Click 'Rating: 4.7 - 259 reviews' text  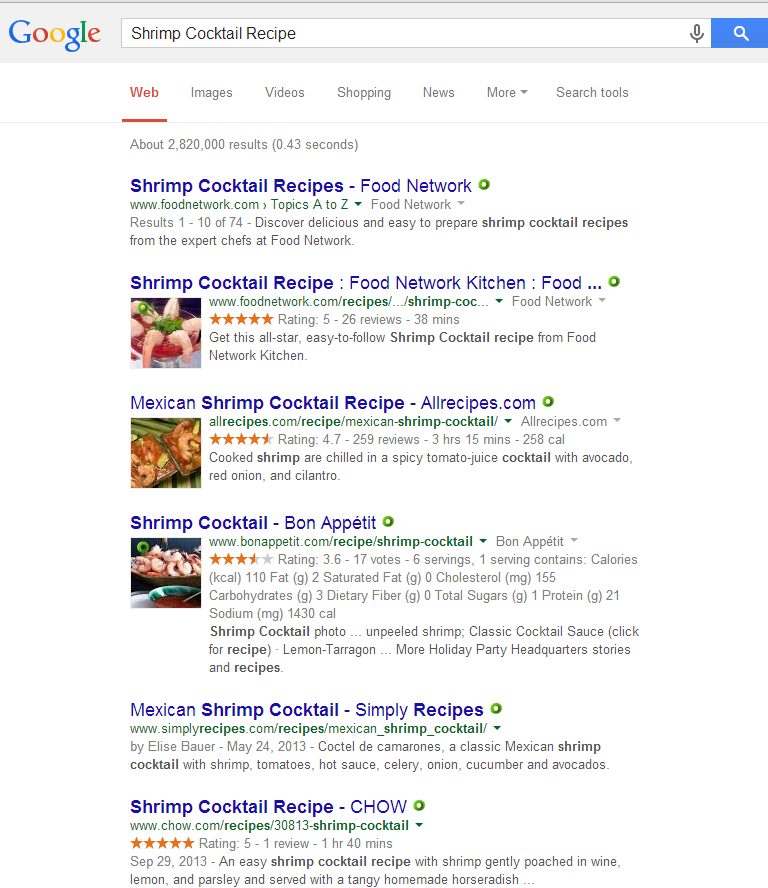[x=348, y=439]
